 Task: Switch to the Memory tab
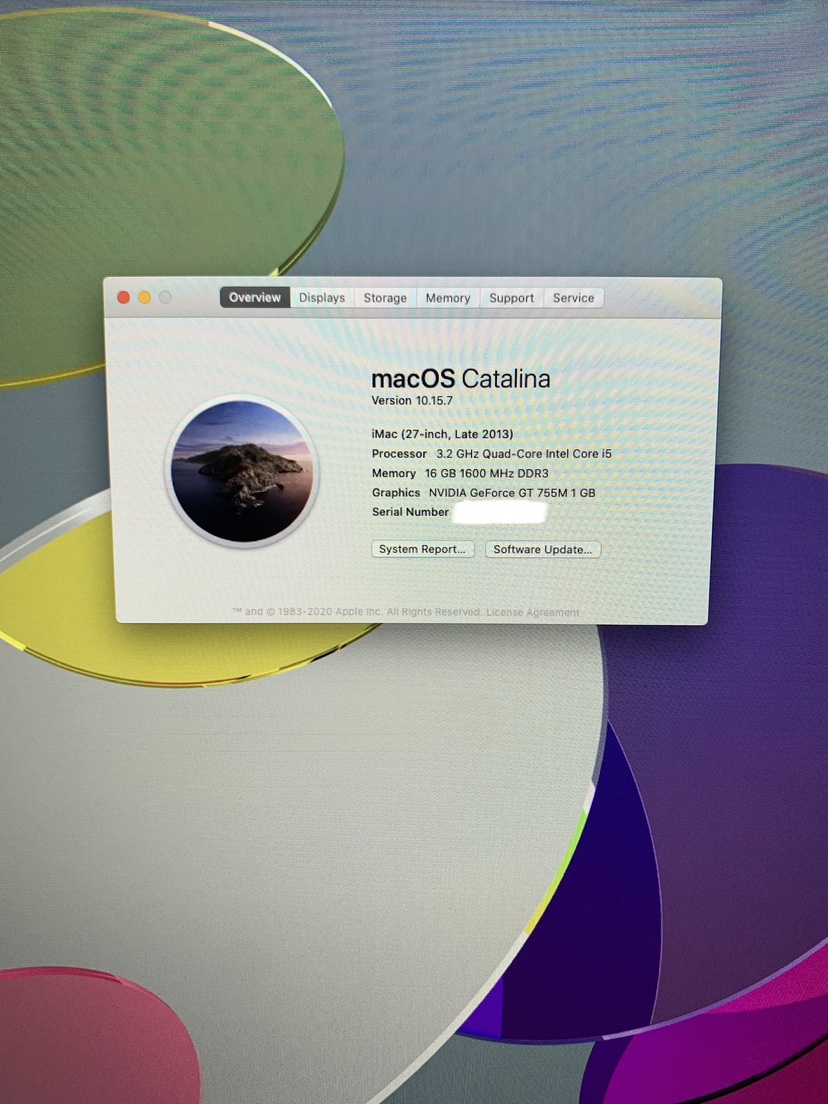pos(448,298)
